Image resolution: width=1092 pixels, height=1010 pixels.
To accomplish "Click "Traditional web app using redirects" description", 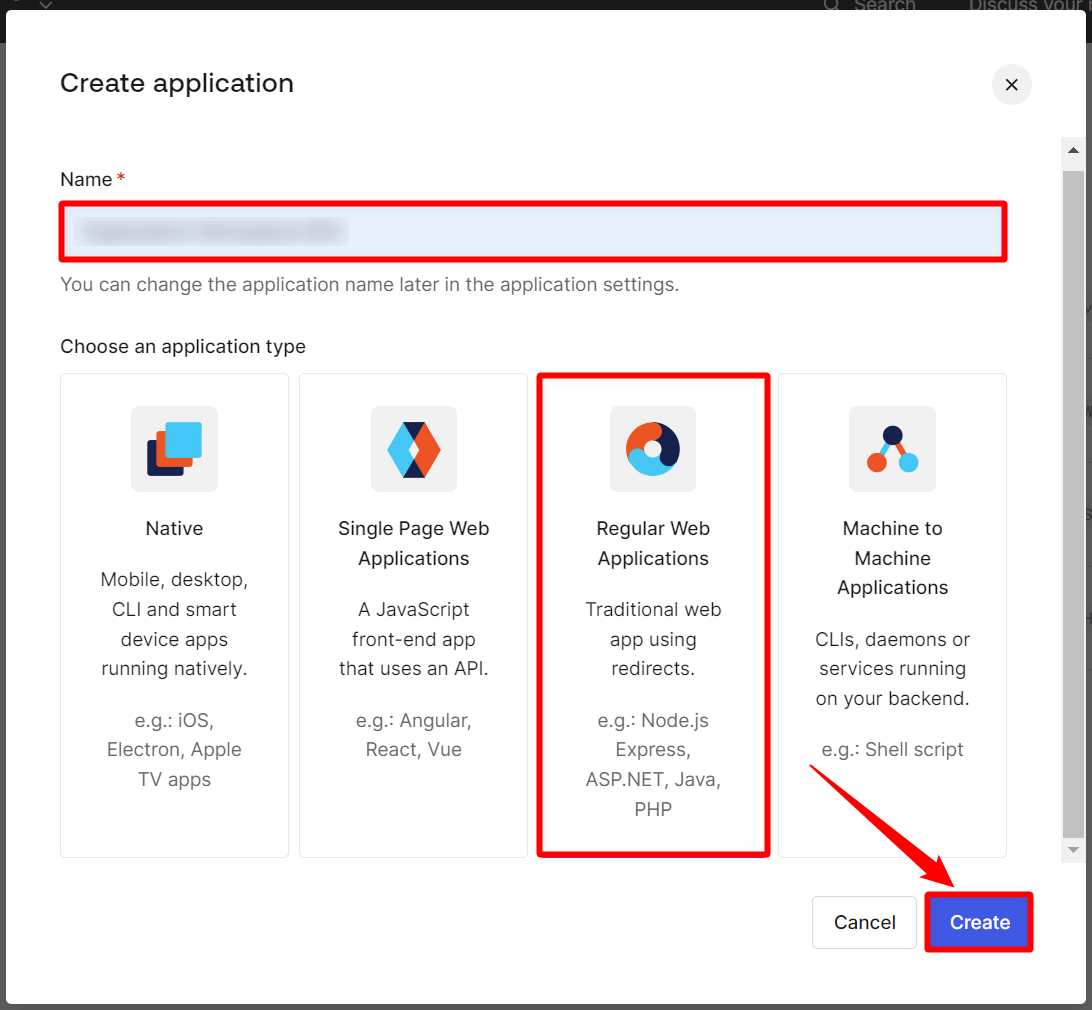I will [x=653, y=639].
